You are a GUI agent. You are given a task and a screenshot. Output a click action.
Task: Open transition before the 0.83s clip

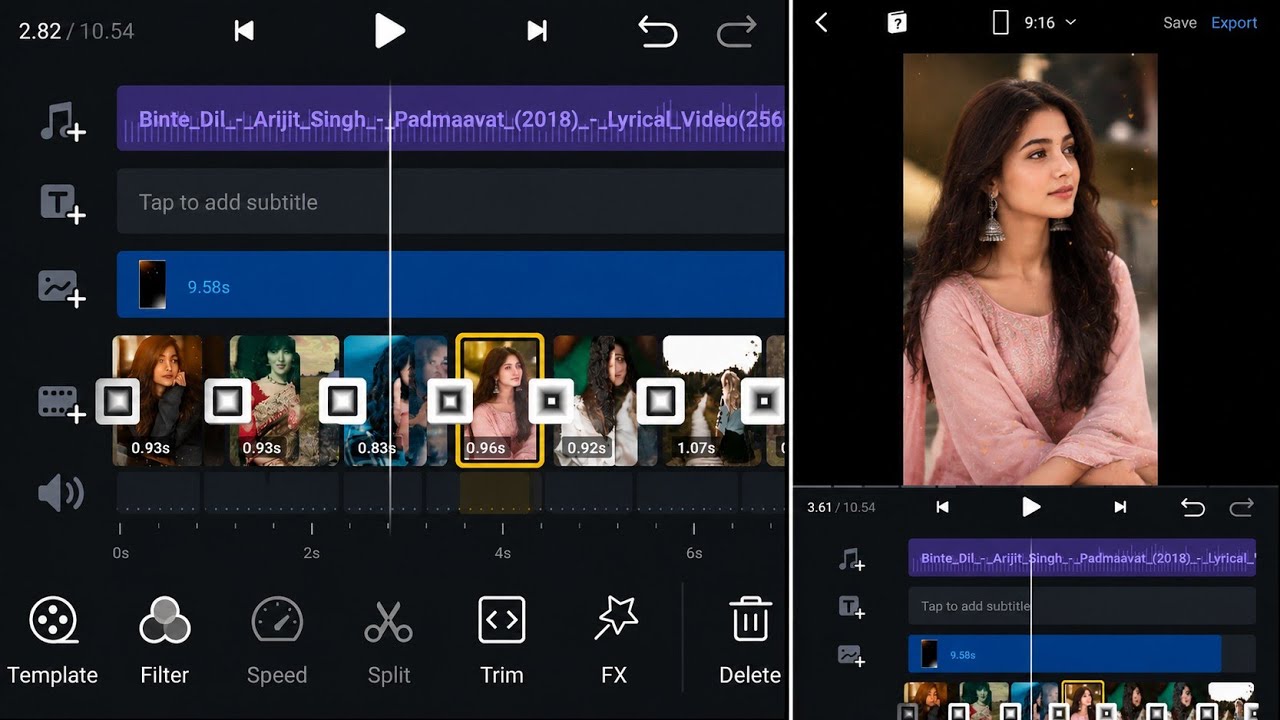coord(342,401)
